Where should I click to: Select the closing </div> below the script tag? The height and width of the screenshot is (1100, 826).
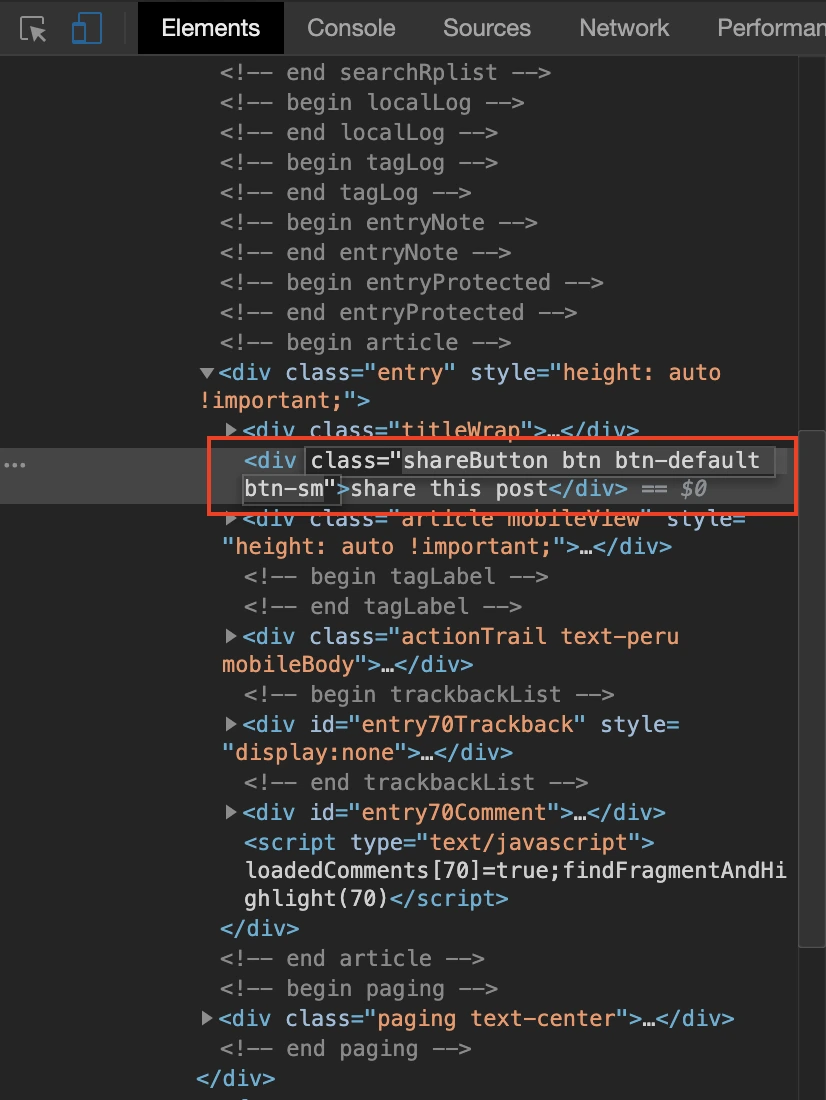(260, 928)
